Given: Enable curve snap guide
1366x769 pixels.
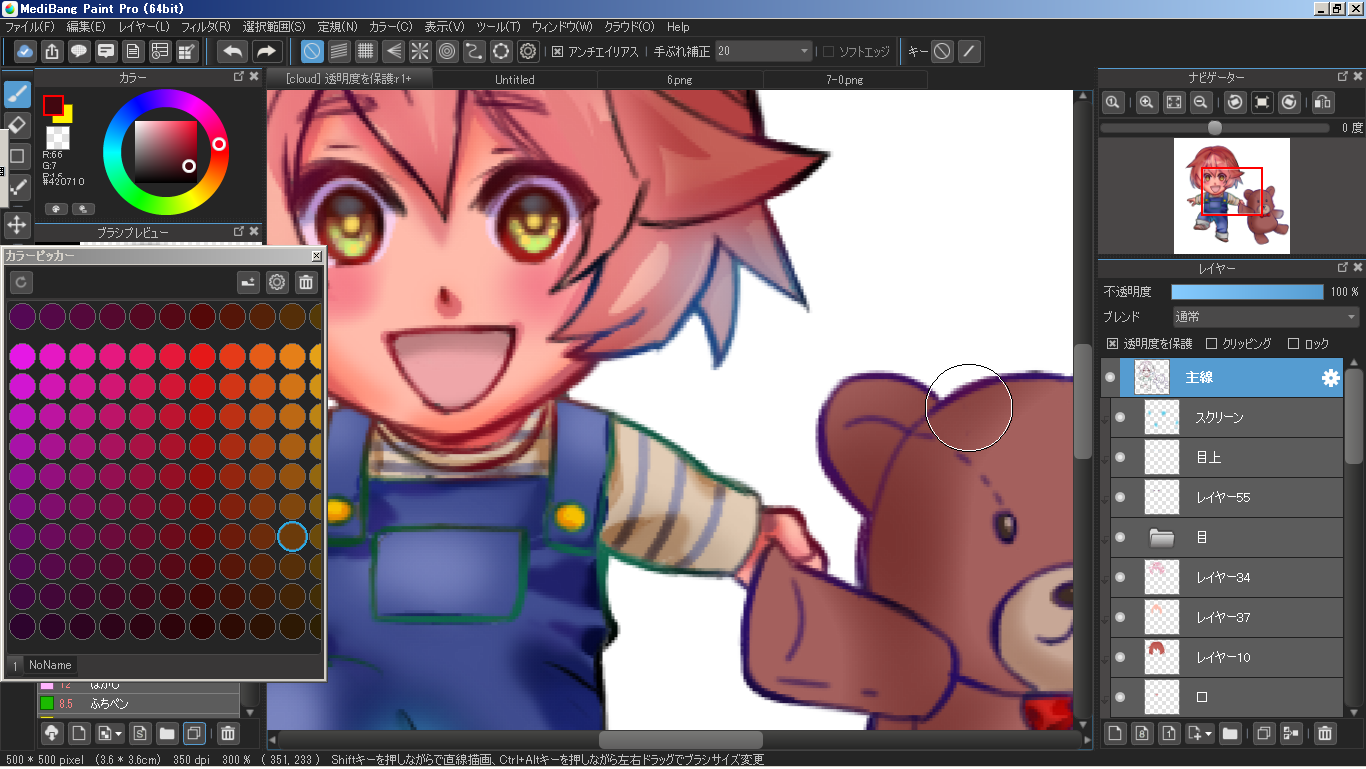Looking at the screenshot, I should (x=474, y=51).
